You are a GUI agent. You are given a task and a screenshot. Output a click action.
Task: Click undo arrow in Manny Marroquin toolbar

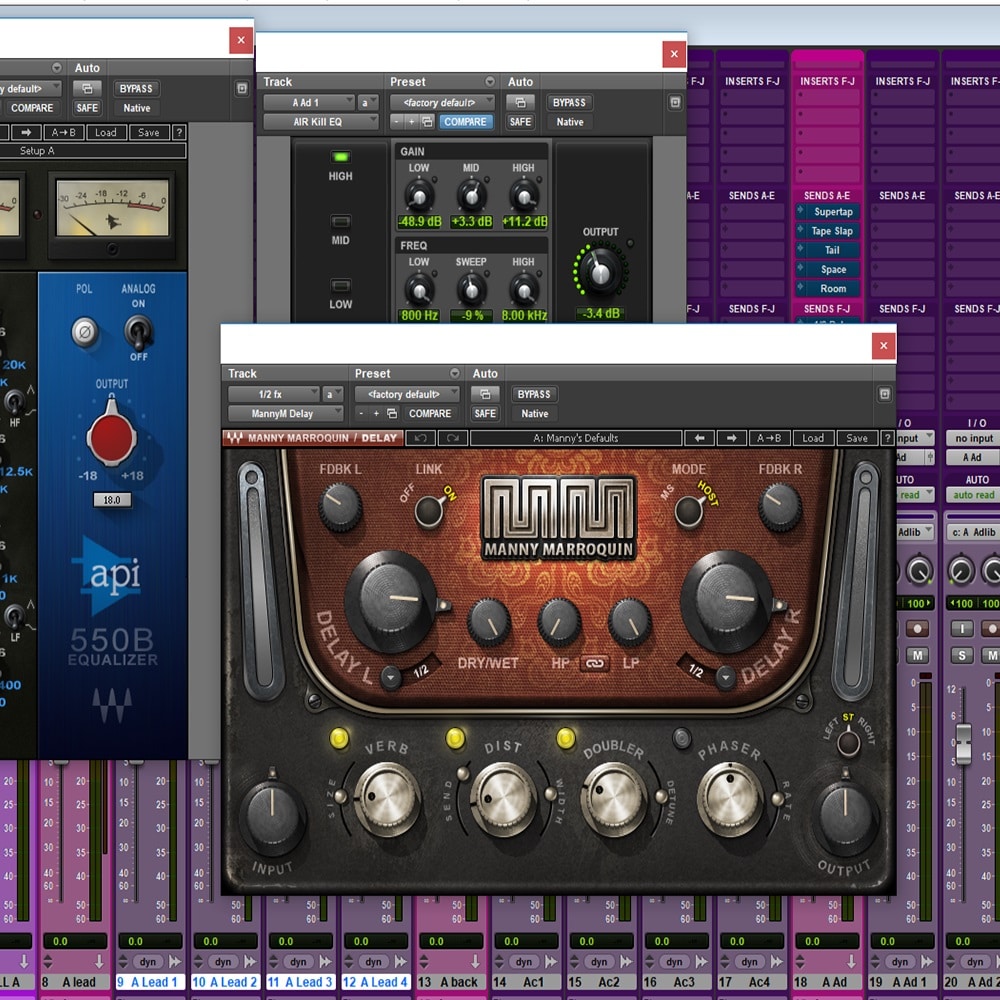[421, 438]
